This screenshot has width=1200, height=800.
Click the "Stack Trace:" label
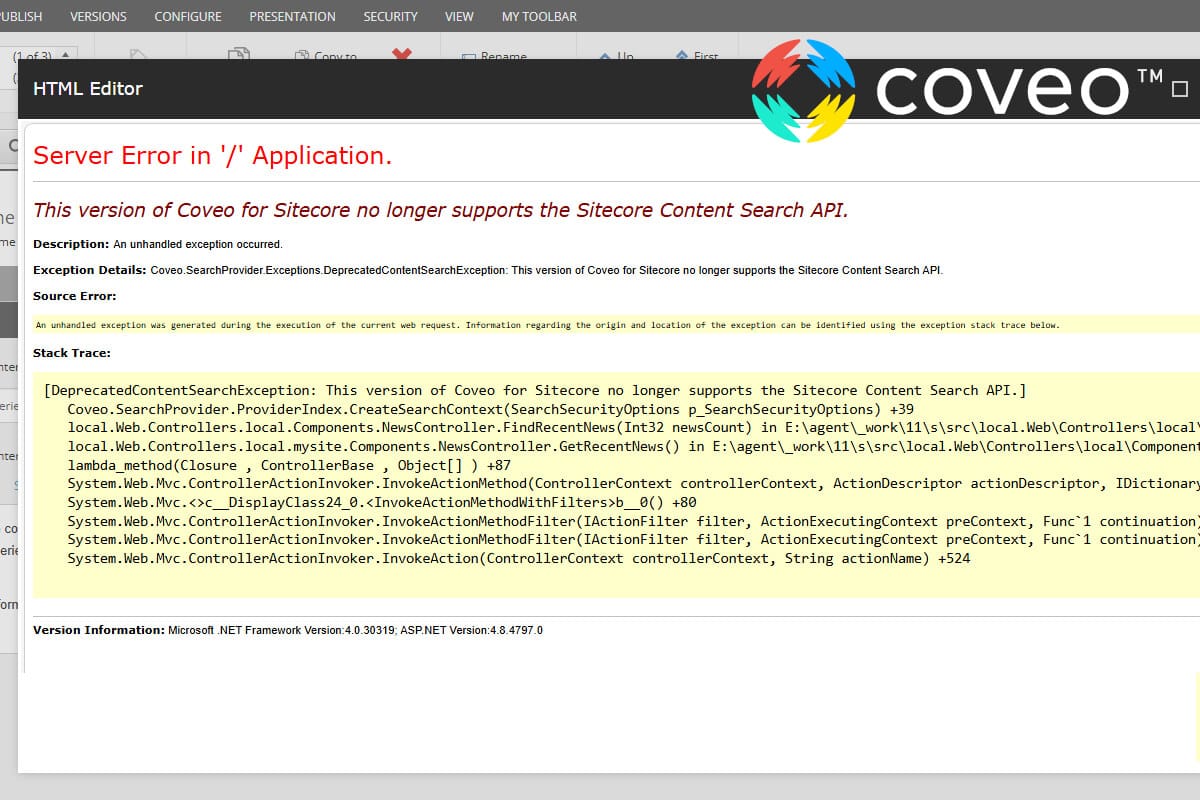point(72,353)
